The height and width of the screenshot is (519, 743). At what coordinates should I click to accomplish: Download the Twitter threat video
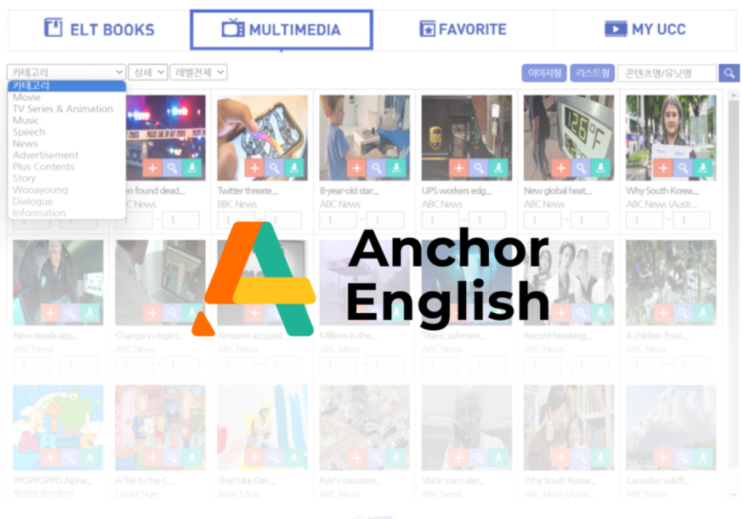tap(294, 168)
